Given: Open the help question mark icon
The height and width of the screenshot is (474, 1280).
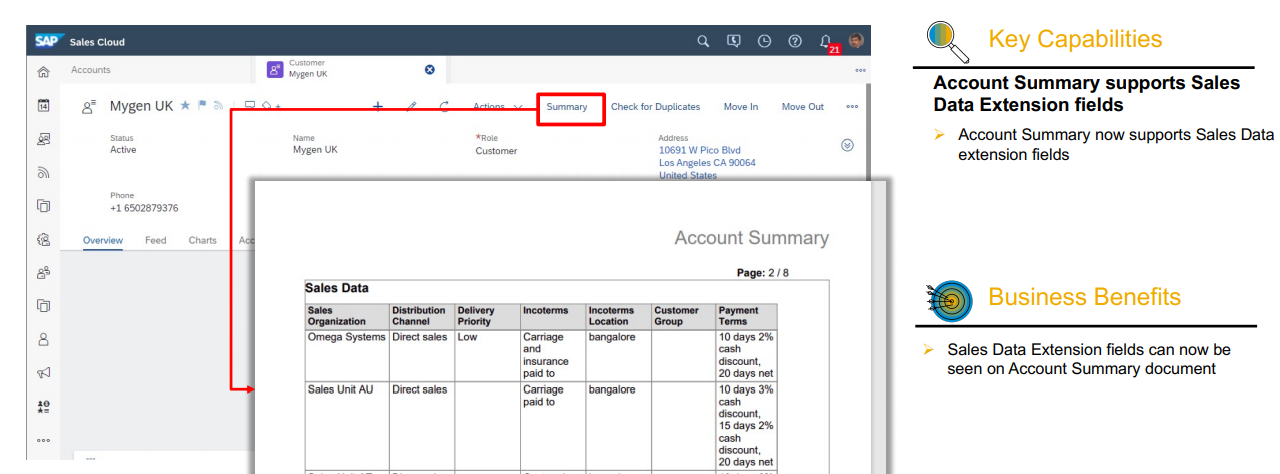Looking at the screenshot, I should pyautogui.click(x=795, y=41).
